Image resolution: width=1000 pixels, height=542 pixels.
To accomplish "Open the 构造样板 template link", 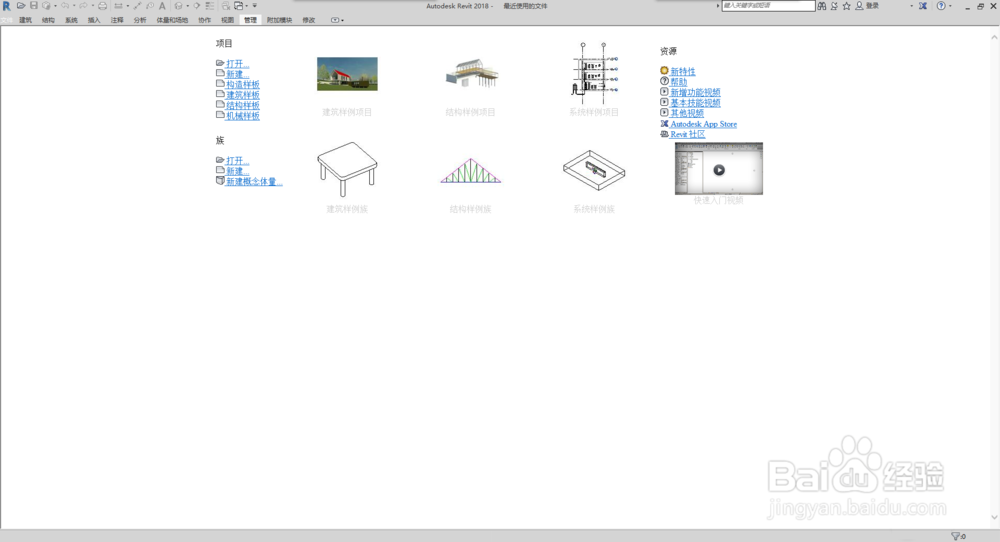I will [243, 84].
